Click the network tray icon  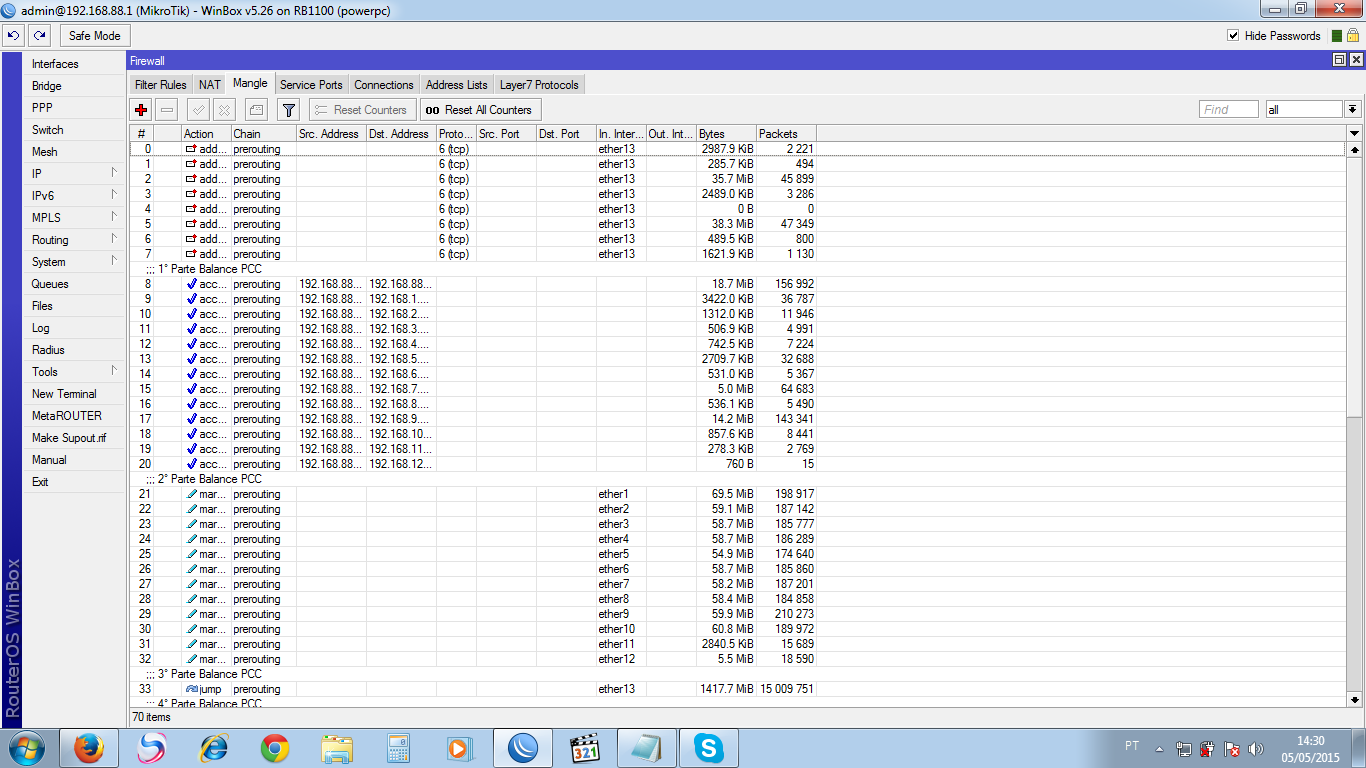1184,748
